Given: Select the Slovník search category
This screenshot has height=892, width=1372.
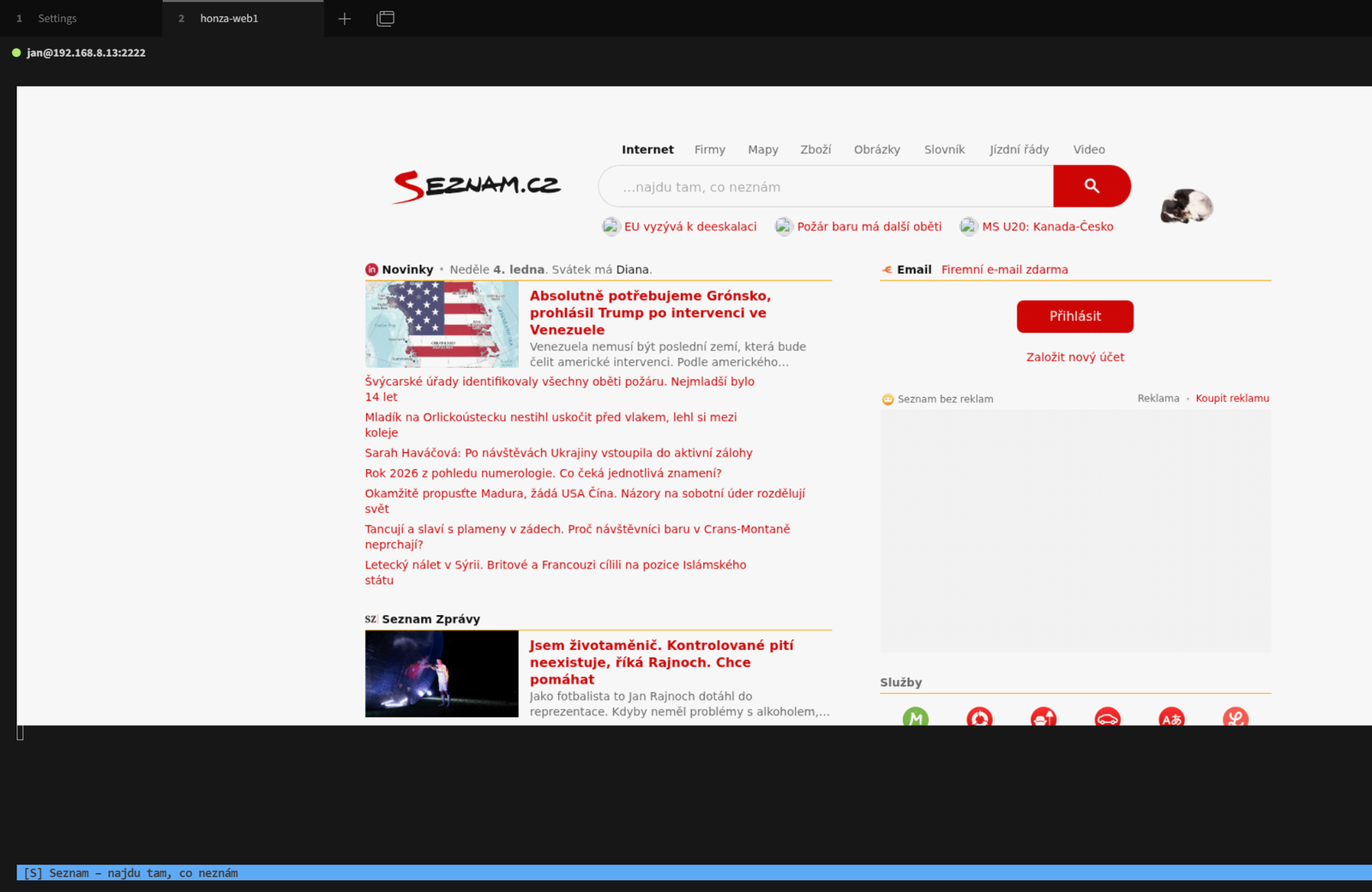Looking at the screenshot, I should tap(944, 149).
